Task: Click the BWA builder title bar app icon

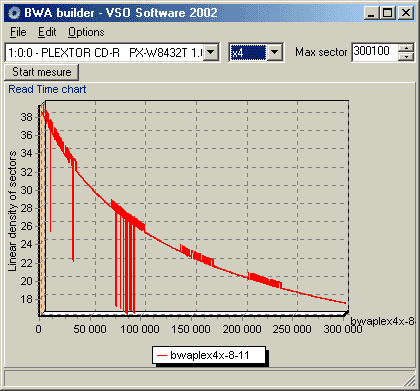Action: (x=14, y=13)
